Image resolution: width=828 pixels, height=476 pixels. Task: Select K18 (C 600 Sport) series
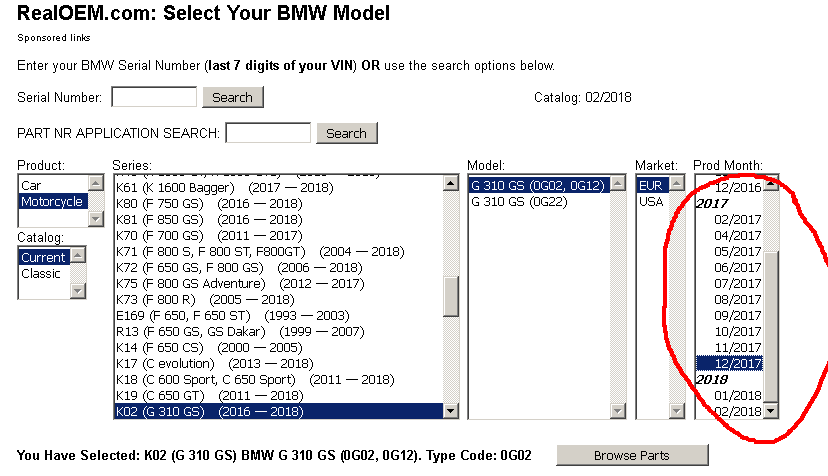click(279, 379)
